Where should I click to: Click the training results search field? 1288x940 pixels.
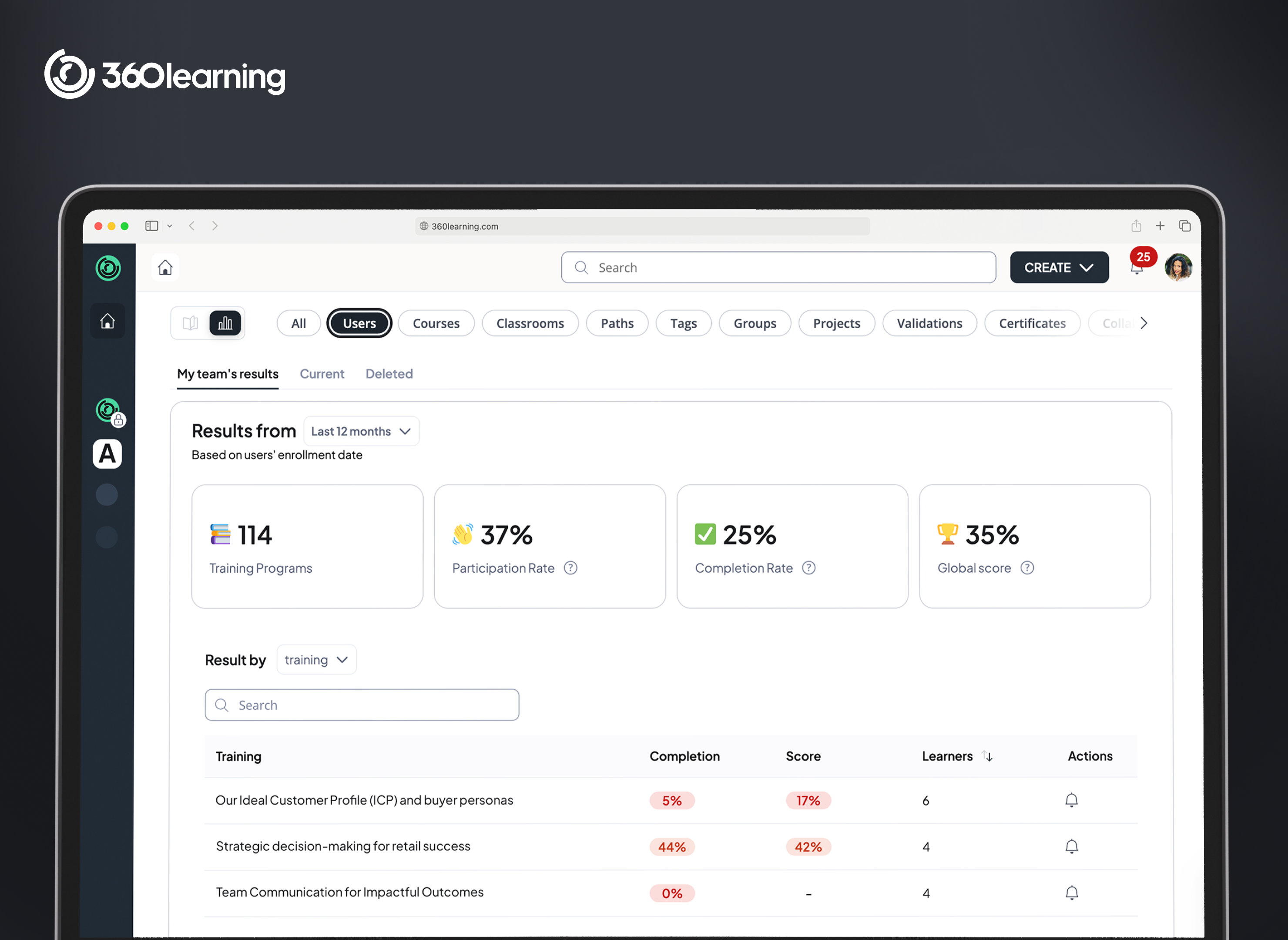pos(362,705)
